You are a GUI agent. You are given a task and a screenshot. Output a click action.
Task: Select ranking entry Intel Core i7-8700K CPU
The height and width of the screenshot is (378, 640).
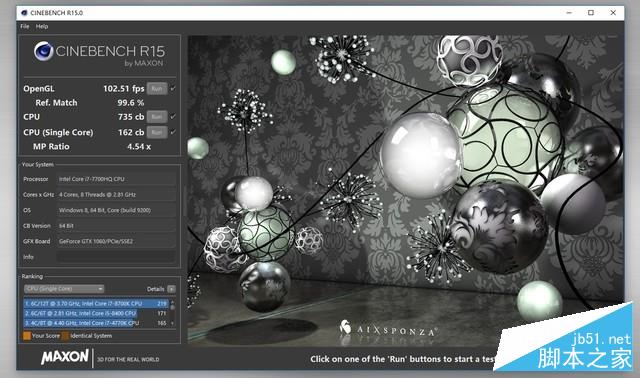[96, 304]
